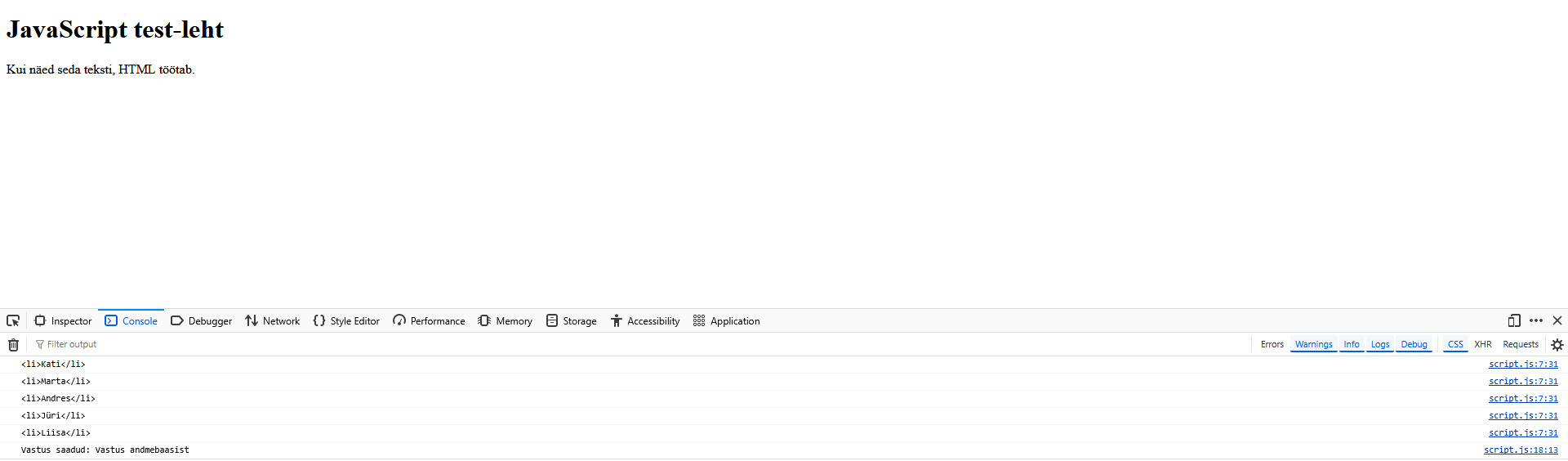Viewport: 1568px width, 461px height.
Task: Toggle the Warnings filter off
Action: pos(1313,345)
